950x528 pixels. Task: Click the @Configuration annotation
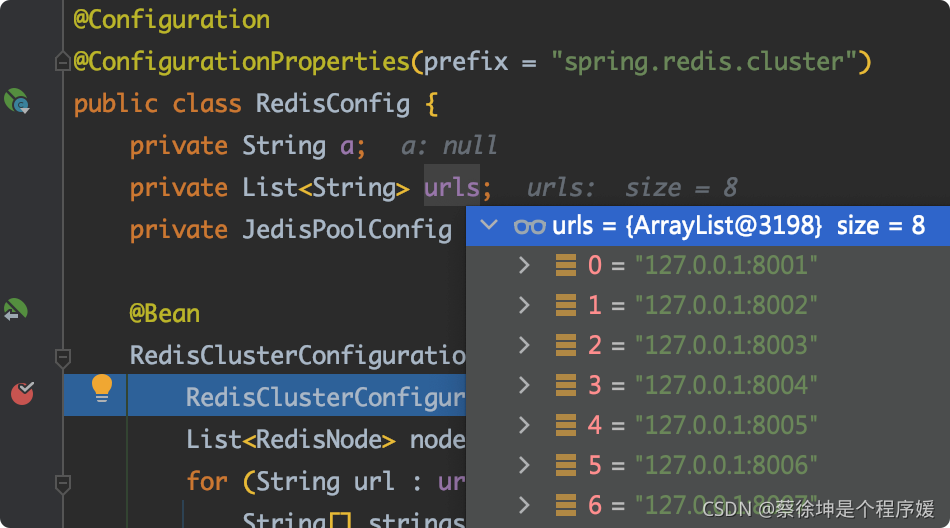pos(171,20)
